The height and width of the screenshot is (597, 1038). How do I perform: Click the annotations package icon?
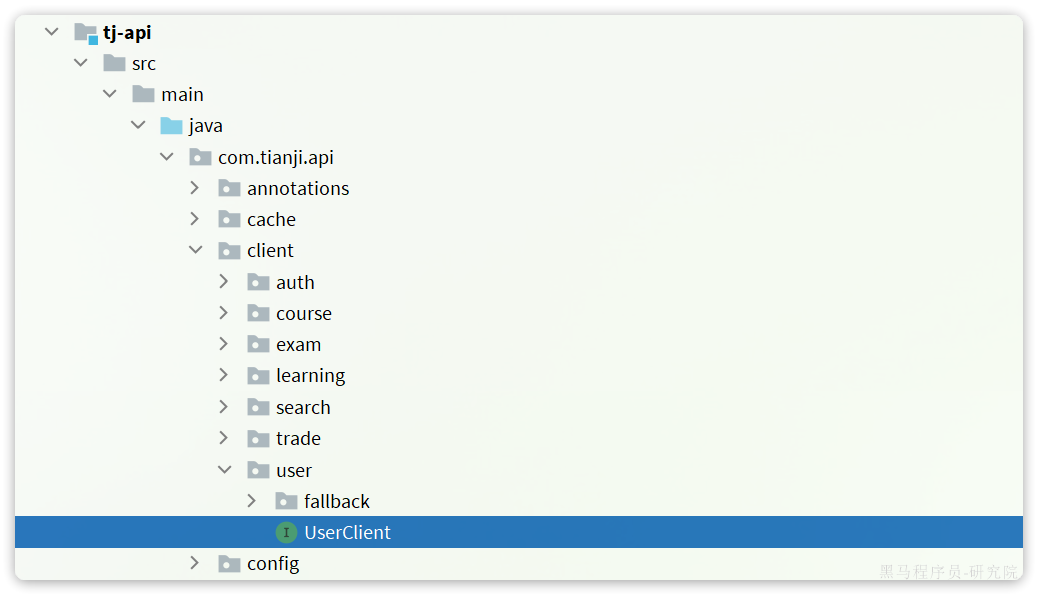pos(229,189)
